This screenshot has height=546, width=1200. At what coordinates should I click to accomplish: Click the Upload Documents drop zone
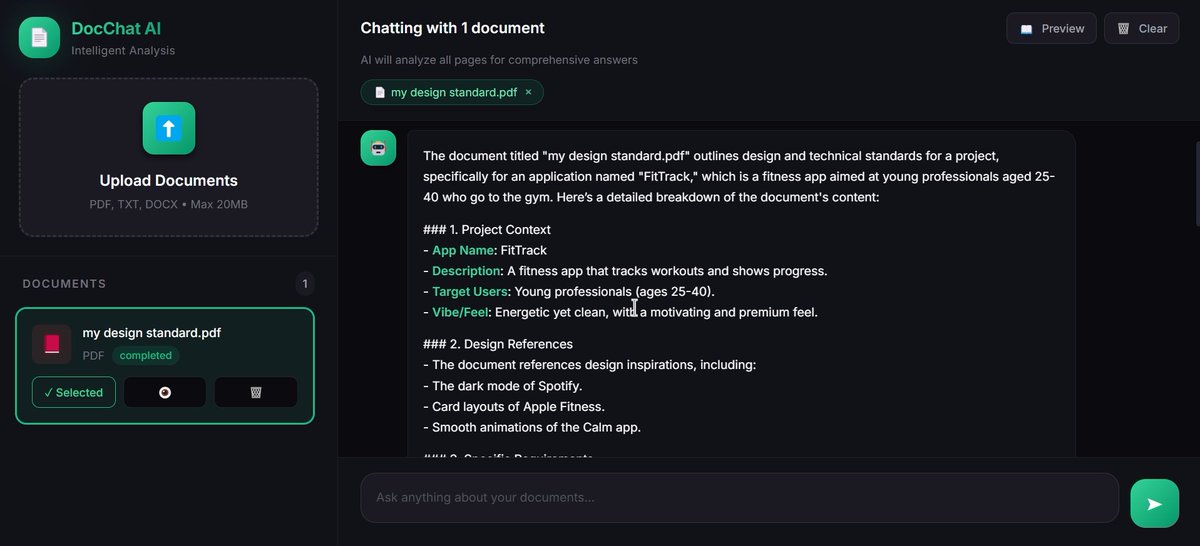point(169,157)
